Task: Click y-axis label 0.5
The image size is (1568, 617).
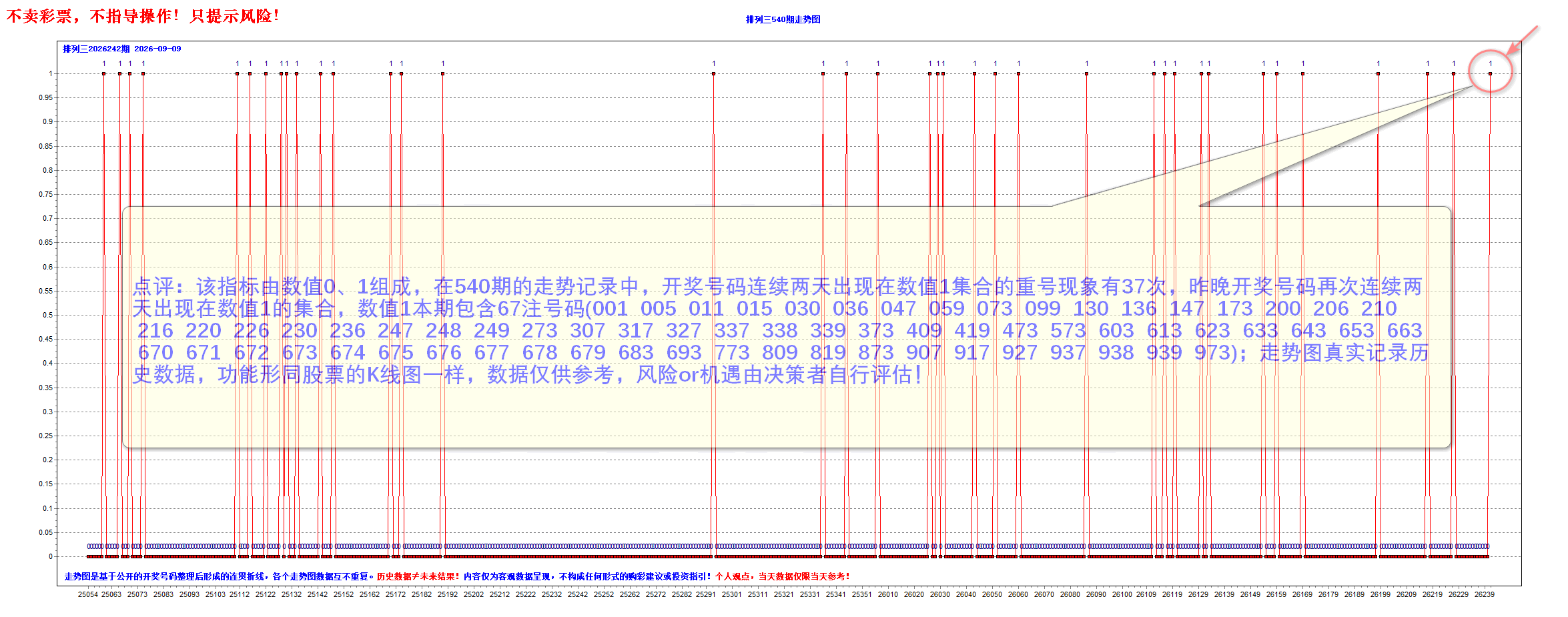Action: click(x=47, y=315)
